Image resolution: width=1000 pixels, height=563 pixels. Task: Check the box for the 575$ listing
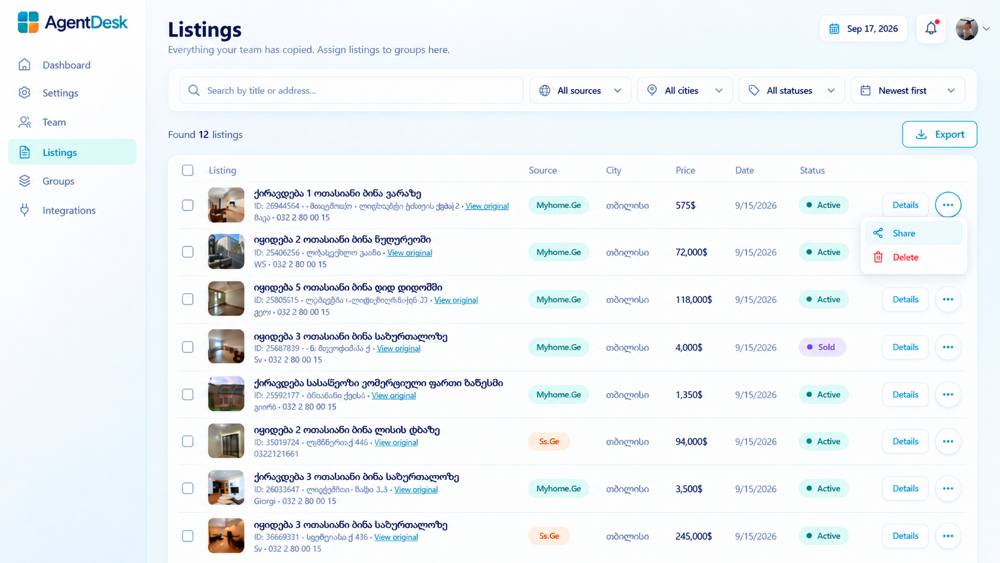tap(188, 205)
